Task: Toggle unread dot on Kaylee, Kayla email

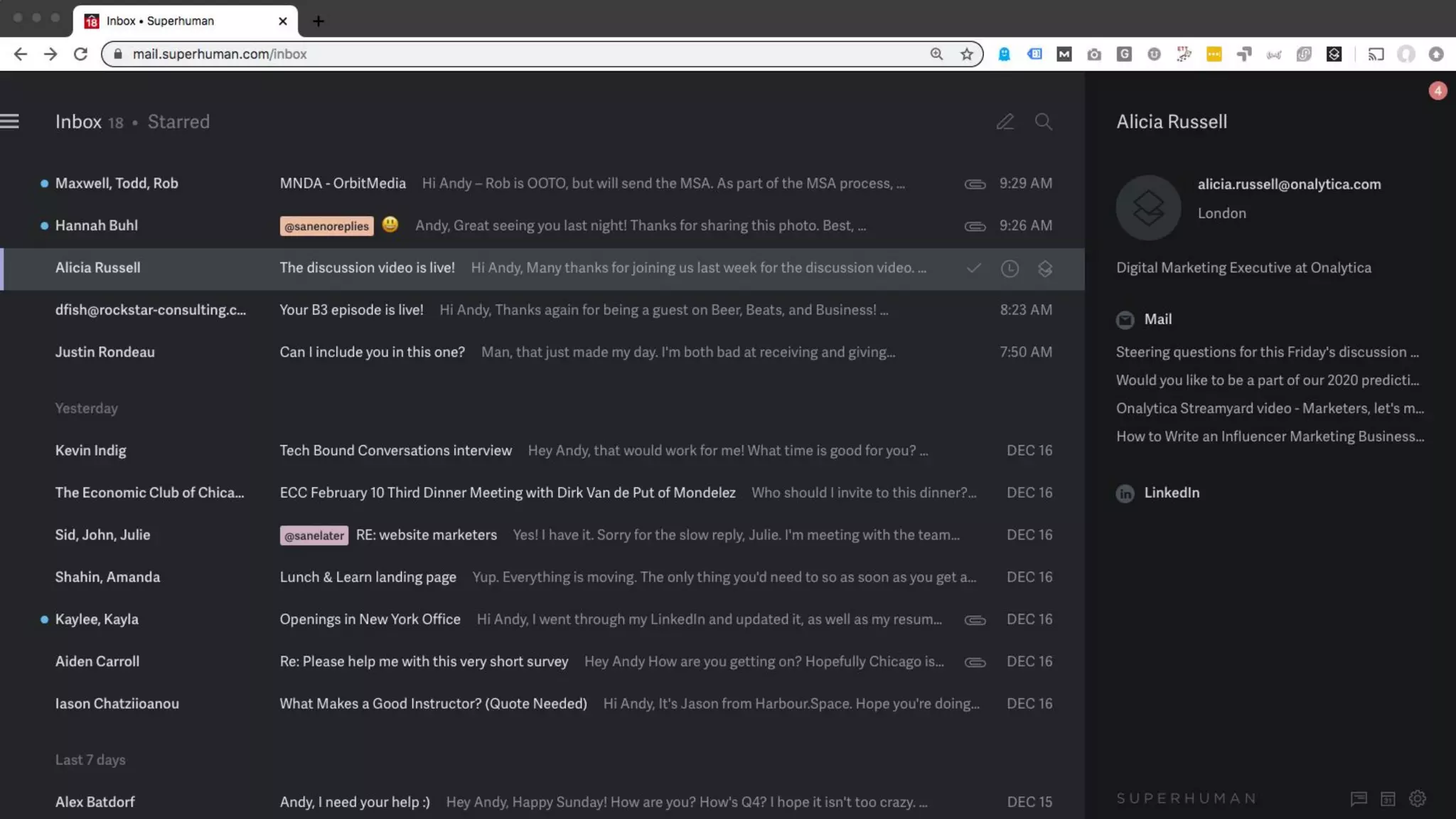Action: point(44,620)
